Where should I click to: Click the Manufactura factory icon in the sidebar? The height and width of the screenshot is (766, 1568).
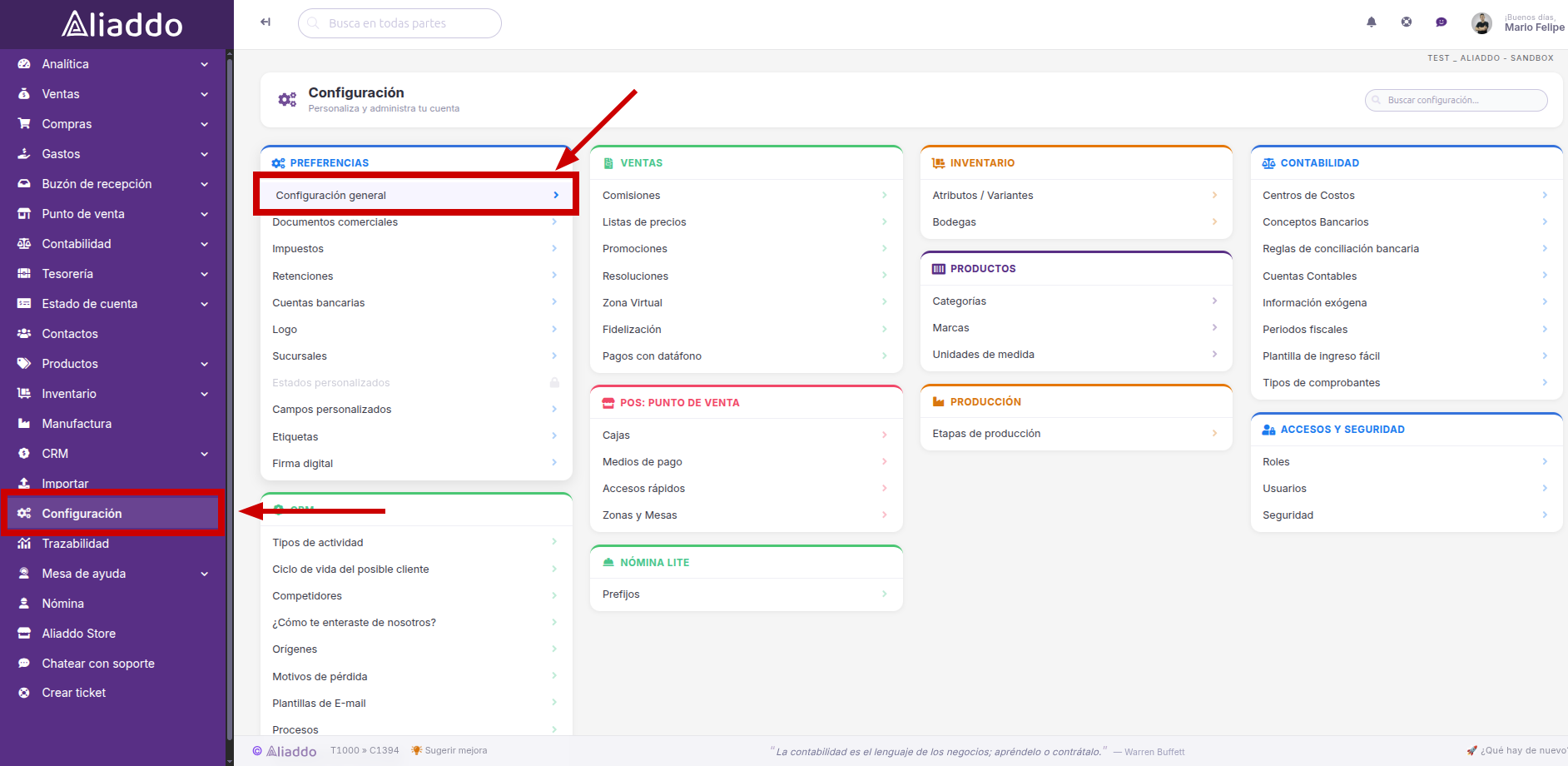24,424
